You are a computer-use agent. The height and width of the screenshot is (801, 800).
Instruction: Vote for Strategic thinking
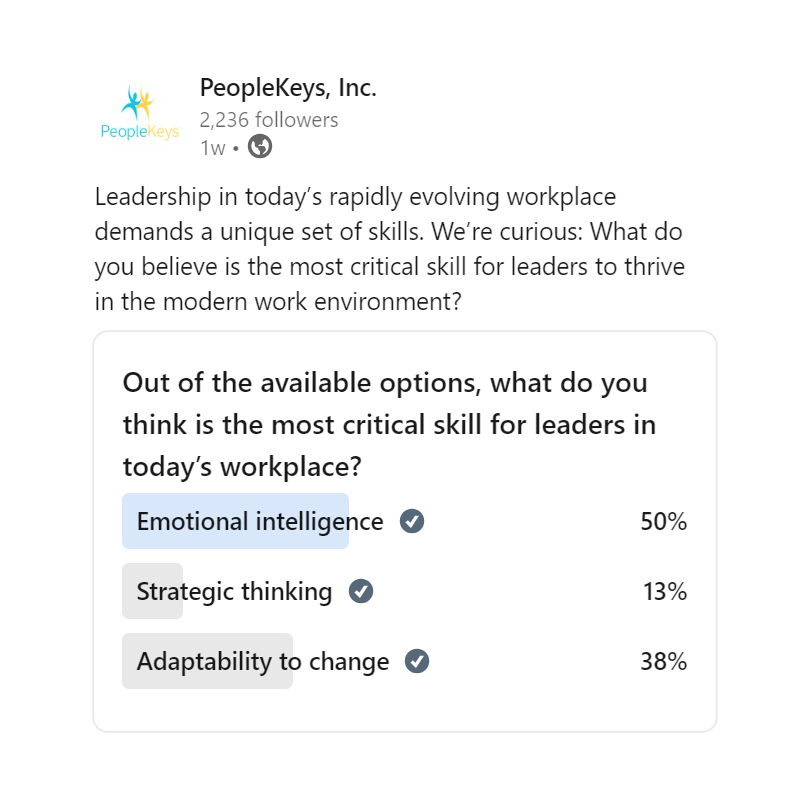pyautogui.click(x=235, y=591)
